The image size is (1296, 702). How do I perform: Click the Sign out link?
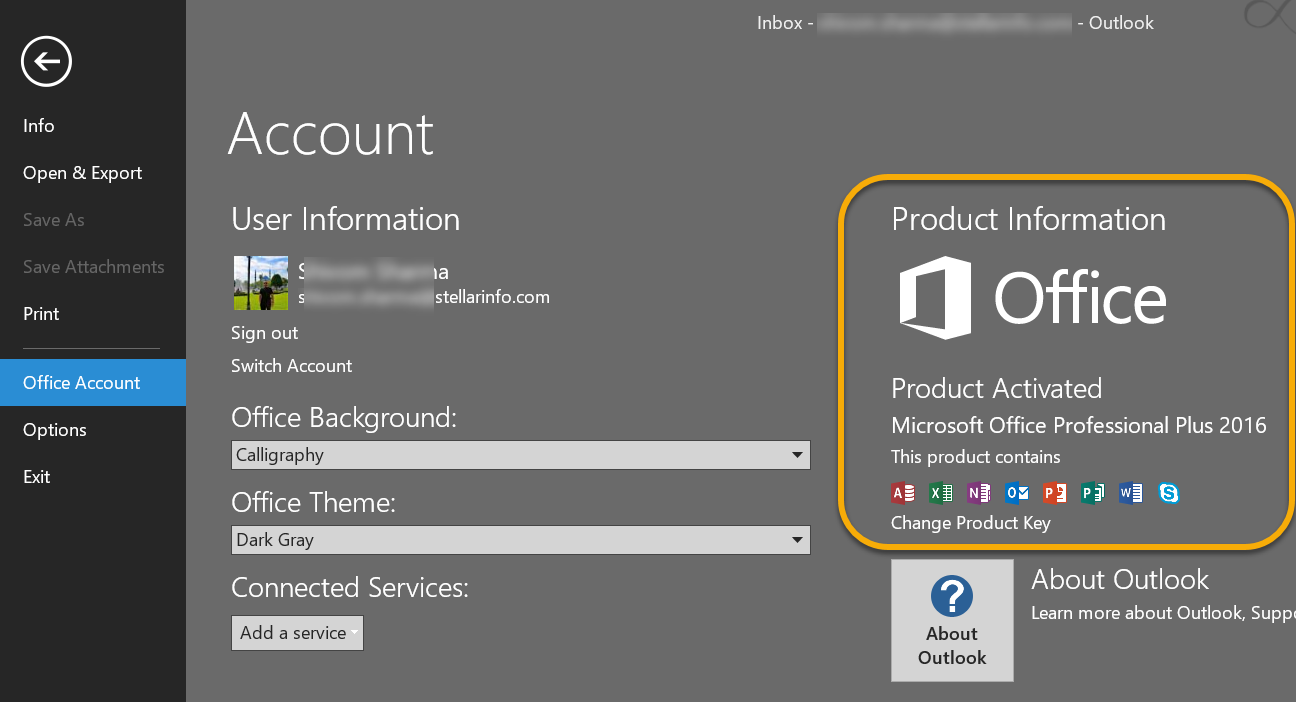tap(264, 332)
